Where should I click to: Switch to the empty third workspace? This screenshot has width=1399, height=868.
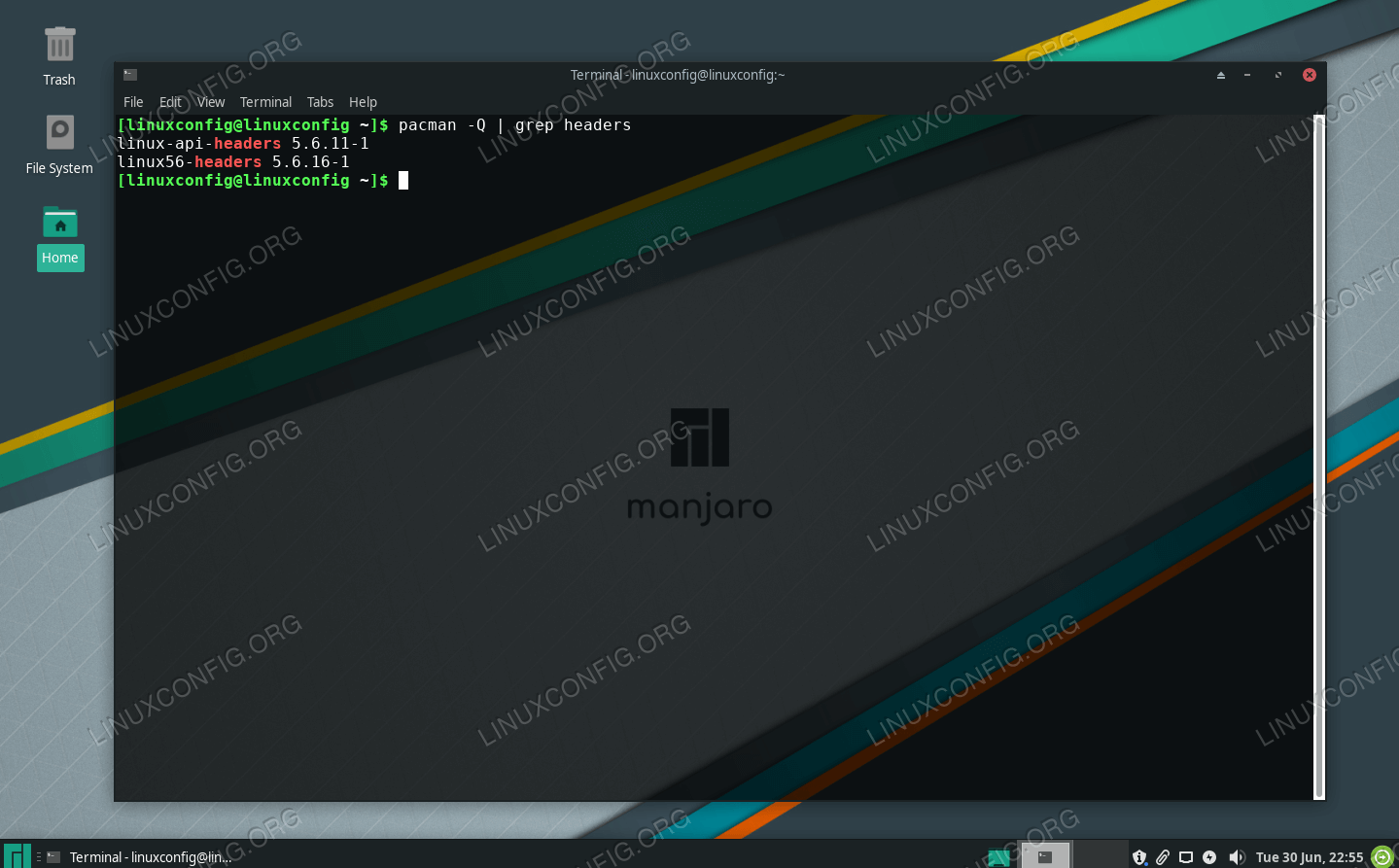tap(1100, 854)
